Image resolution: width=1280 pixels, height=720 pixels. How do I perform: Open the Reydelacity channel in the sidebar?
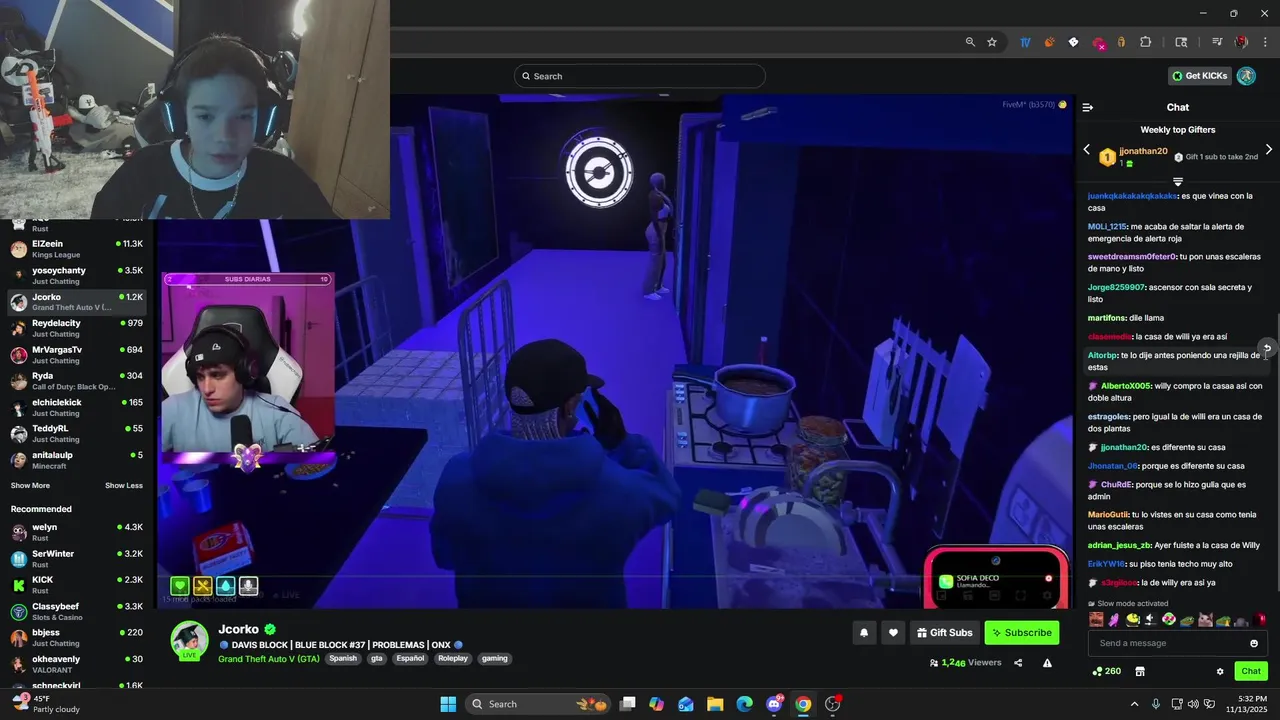(x=77, y=328)
